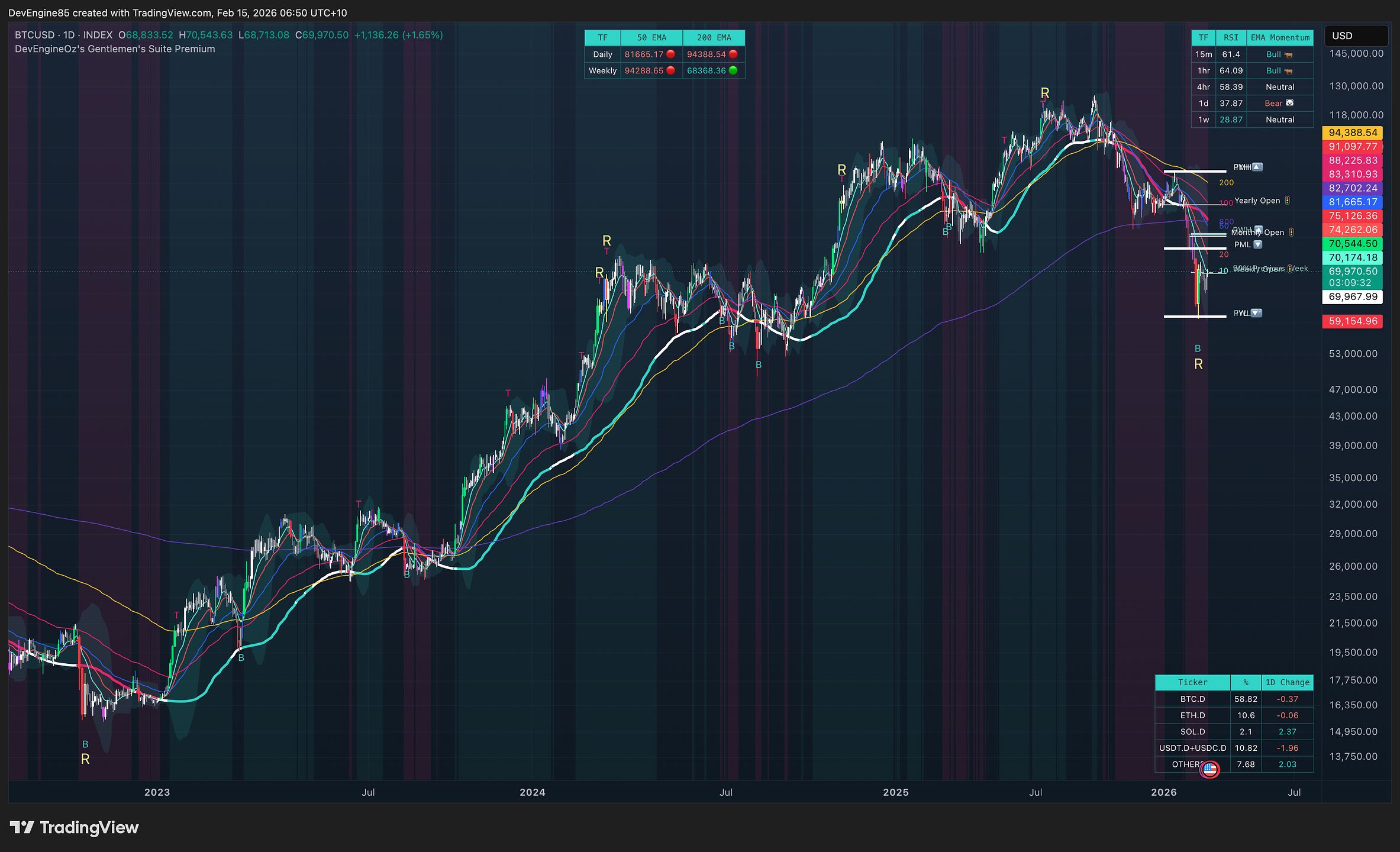Click the 2025 year label on time axis
The width and height of the screenshot is (1400, 852).
tap(895, 792)
